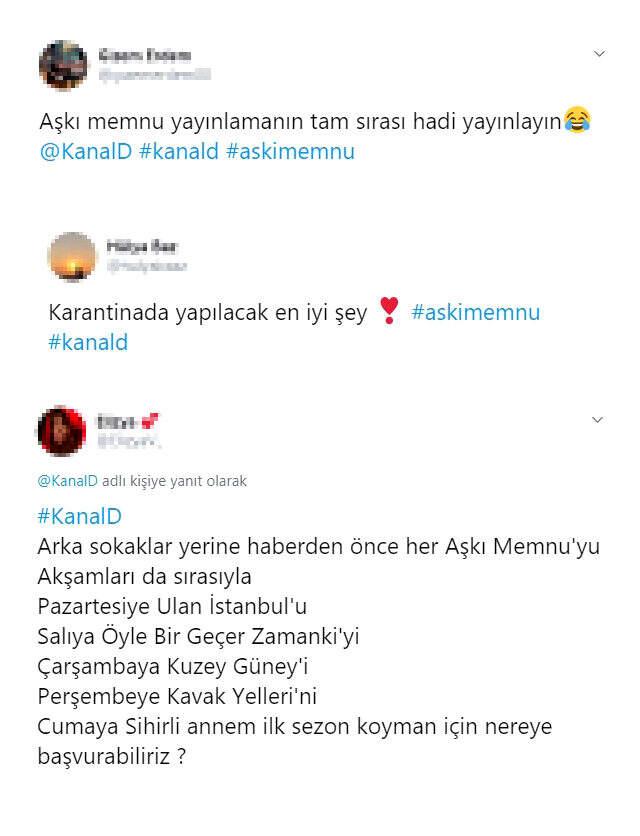640x836 pixels.
Task: Expand the first tweet's options chevron
Action: [599, 53]
